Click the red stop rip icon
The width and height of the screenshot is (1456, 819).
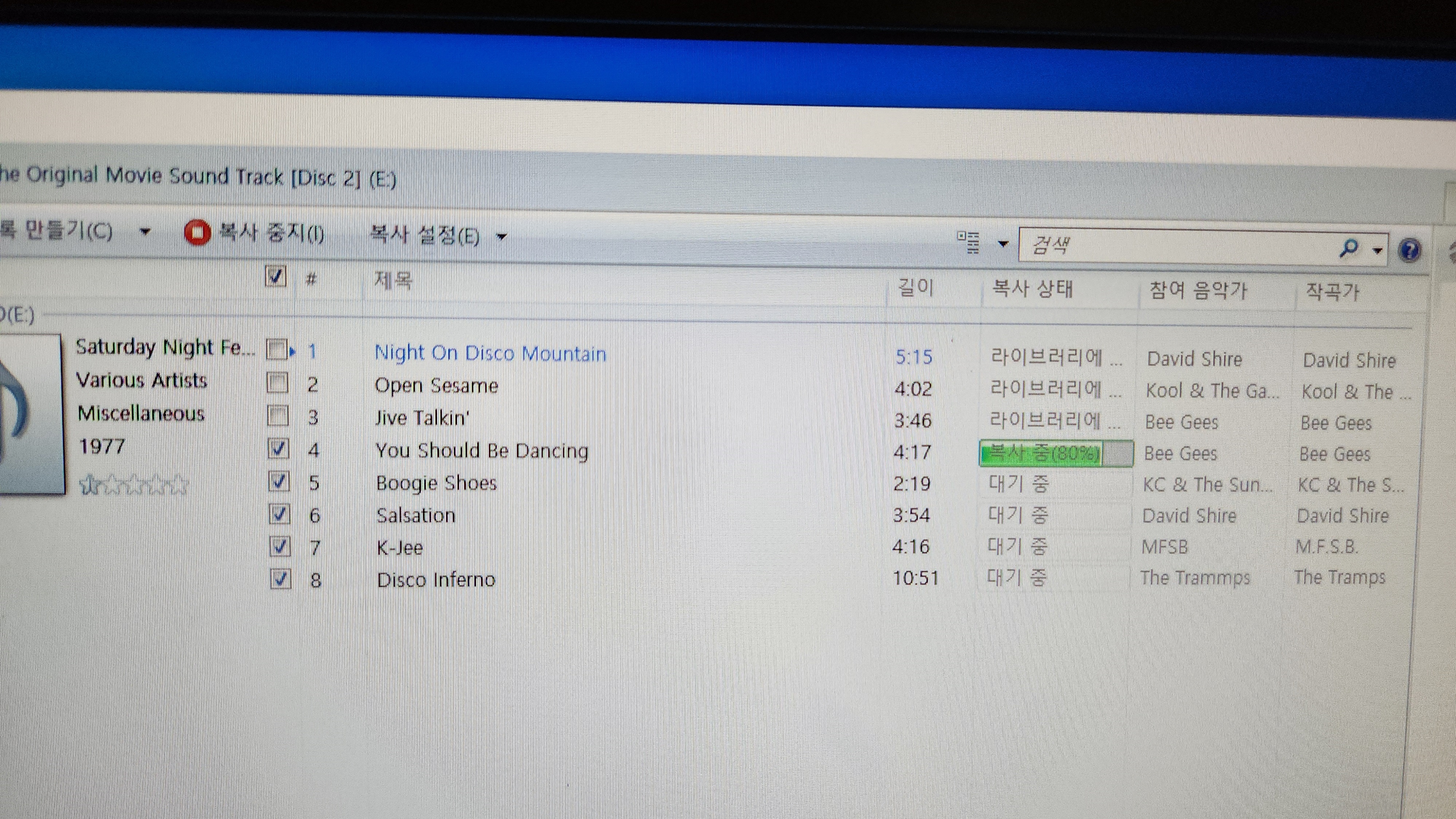pos(197,233)
